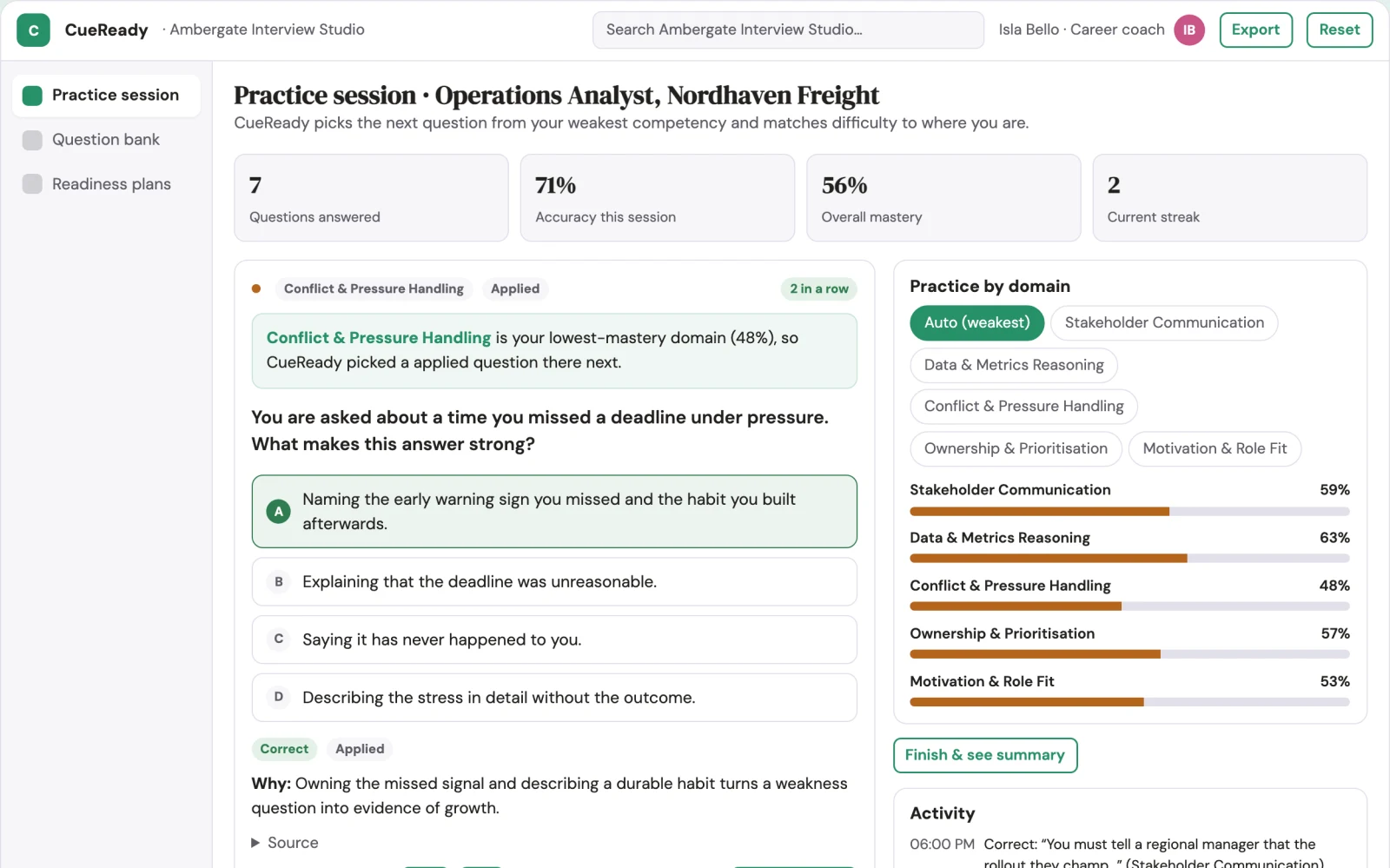Click the Data & Metrics Reasoning mastery bar
This screenshot has height=868, width=1390.
click(x=1129, y=559)
